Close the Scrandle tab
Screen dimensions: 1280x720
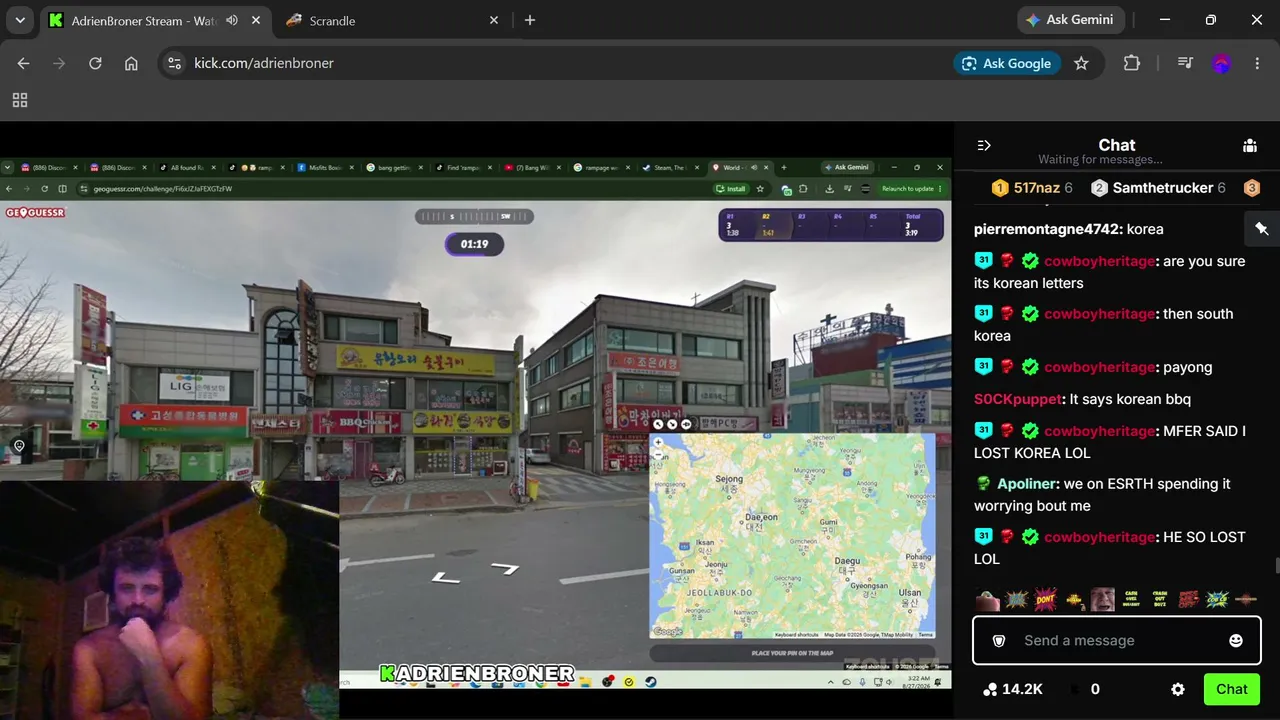(494, 20)
